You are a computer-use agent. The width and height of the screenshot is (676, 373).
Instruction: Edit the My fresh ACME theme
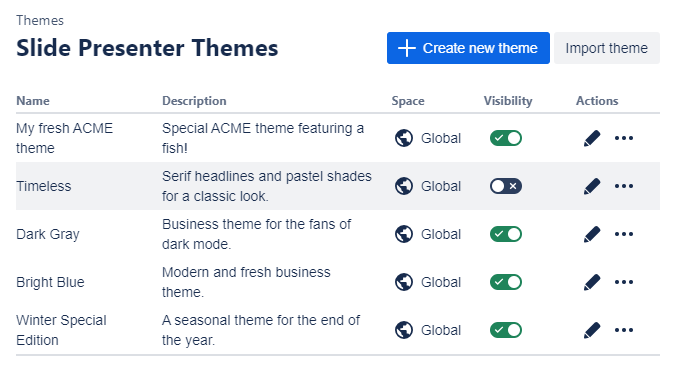coord(592,138)
